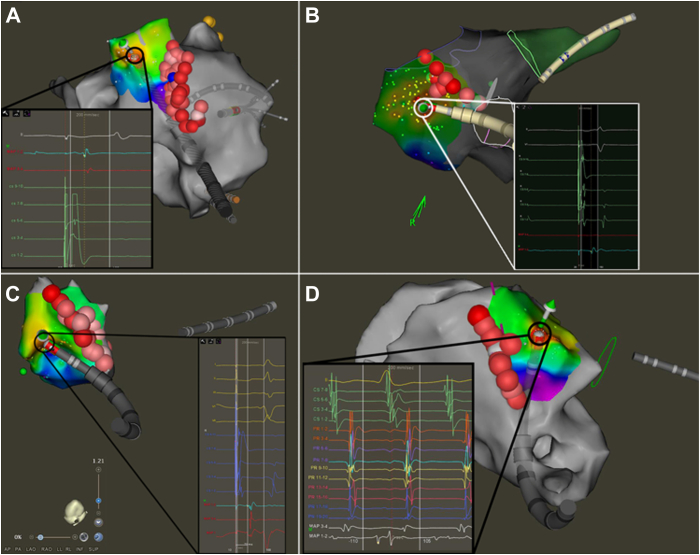Click the MAP 3-4 channel label in panel A

pyautogui.click(x=15, y=169)
